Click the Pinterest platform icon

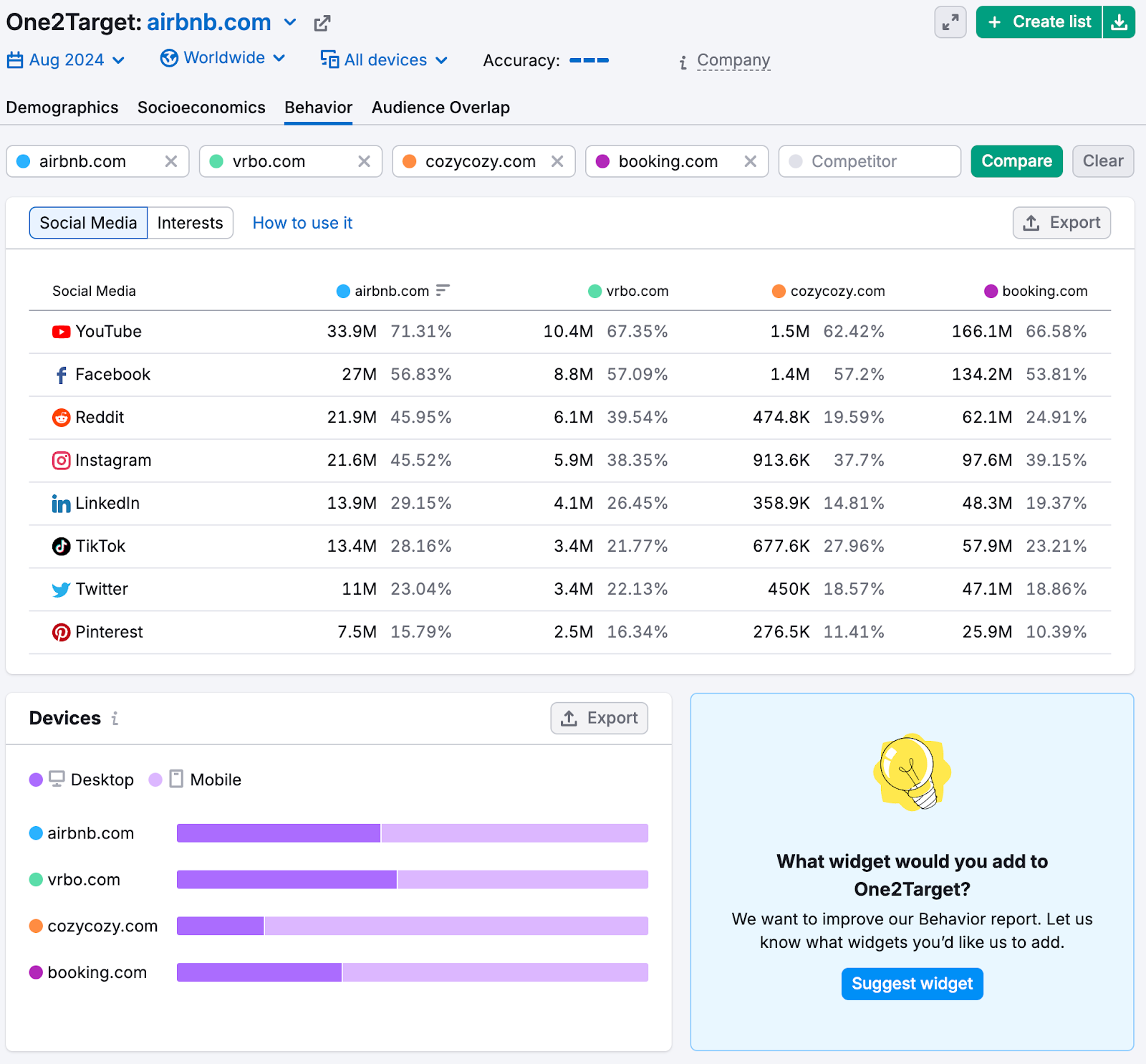point(61,632)
